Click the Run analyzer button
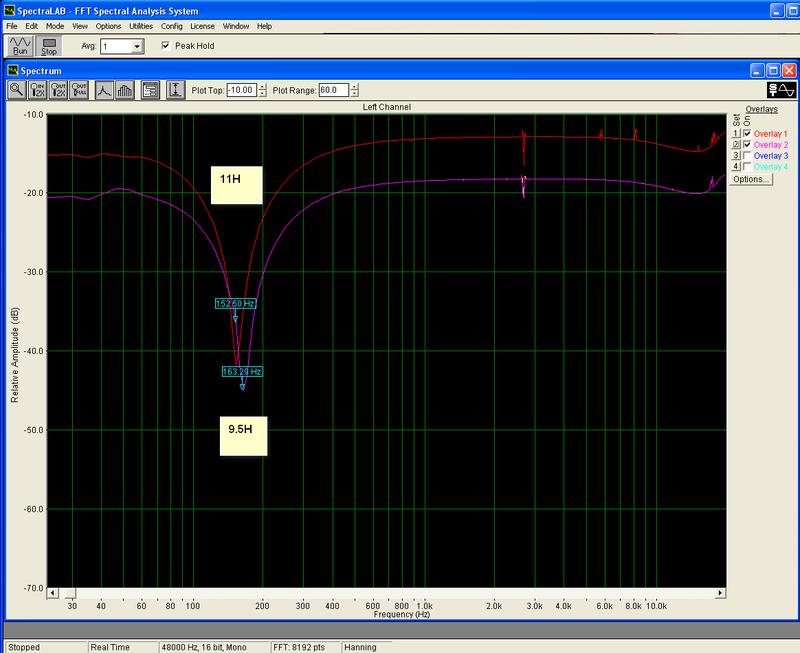Viewport: 800px width, 653px height. coord(21,45)
